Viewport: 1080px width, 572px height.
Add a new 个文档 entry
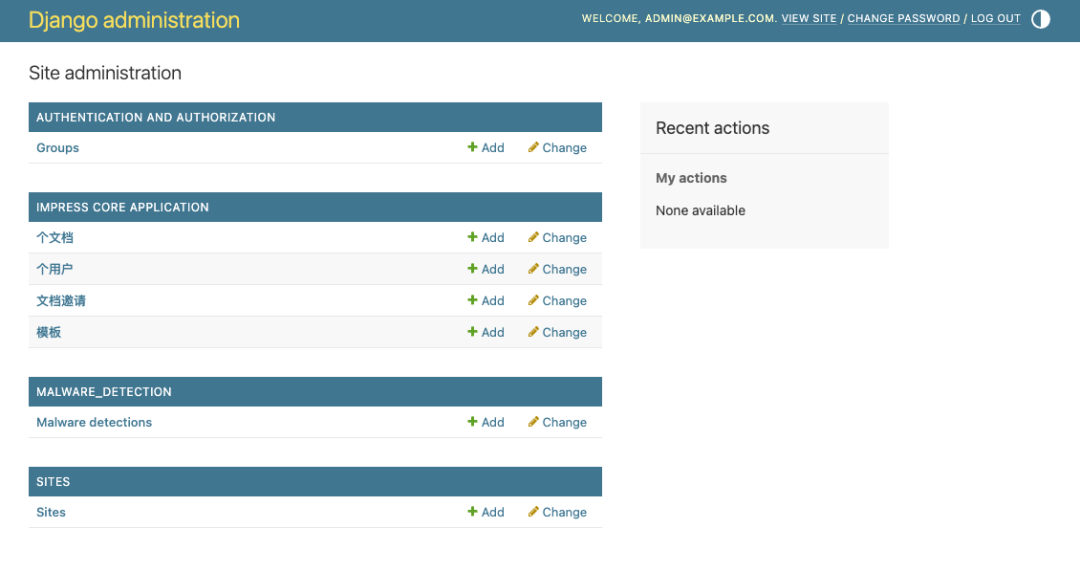tap(486, 237)
